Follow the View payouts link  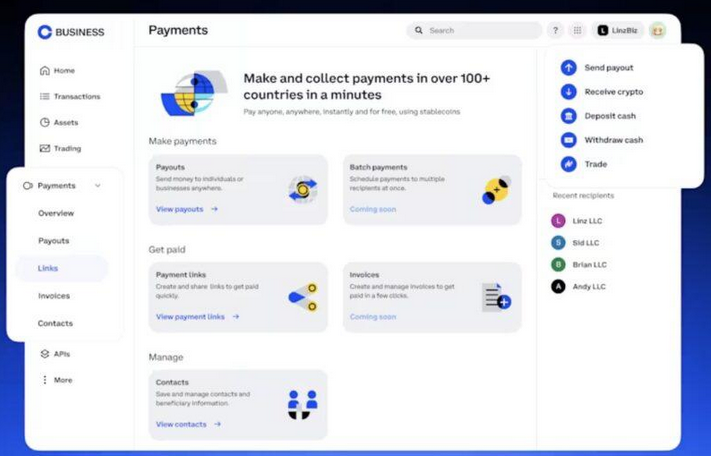pyautogui.click(x=187, y=209)
